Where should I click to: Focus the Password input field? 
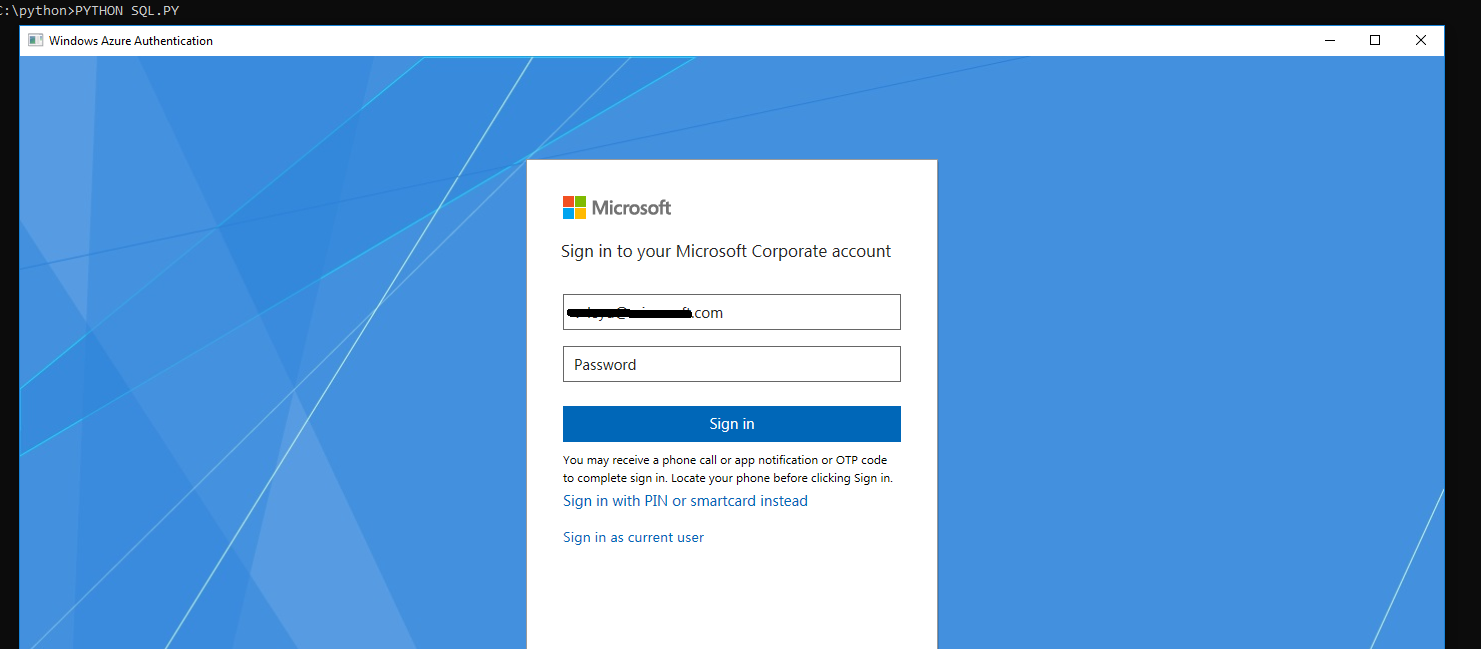pyautogui.click(x=731, y=364)
